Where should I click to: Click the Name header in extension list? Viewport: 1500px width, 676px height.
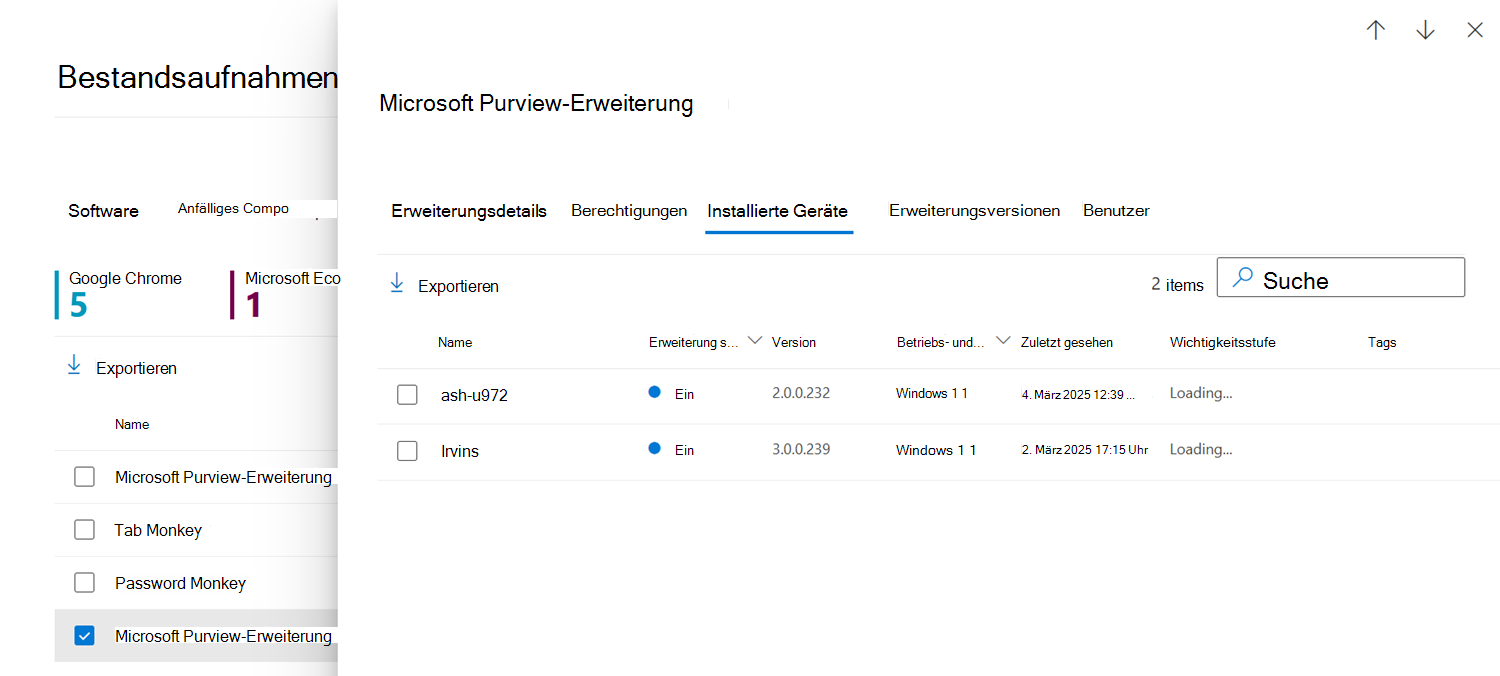pyautogui.click(x=132, y=424)
